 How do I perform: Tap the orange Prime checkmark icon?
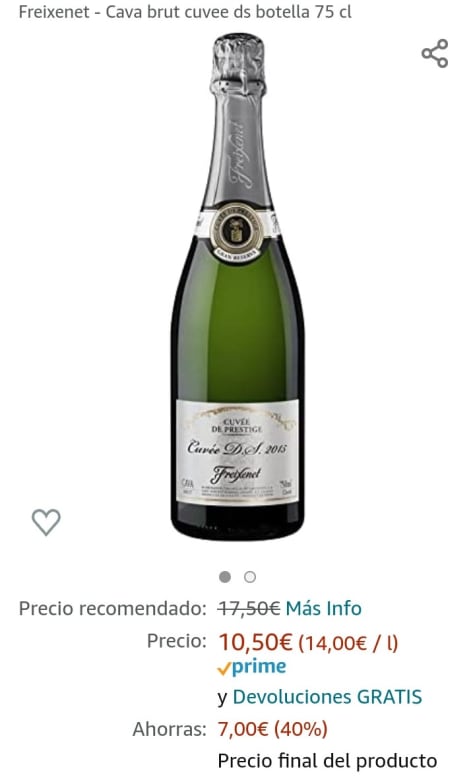click(x=224, y=668)
